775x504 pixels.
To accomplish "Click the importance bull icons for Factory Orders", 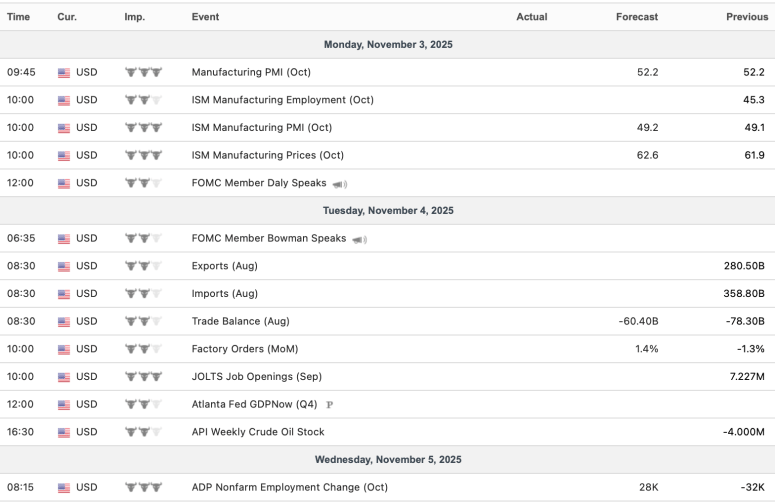I will coord(142,349).
